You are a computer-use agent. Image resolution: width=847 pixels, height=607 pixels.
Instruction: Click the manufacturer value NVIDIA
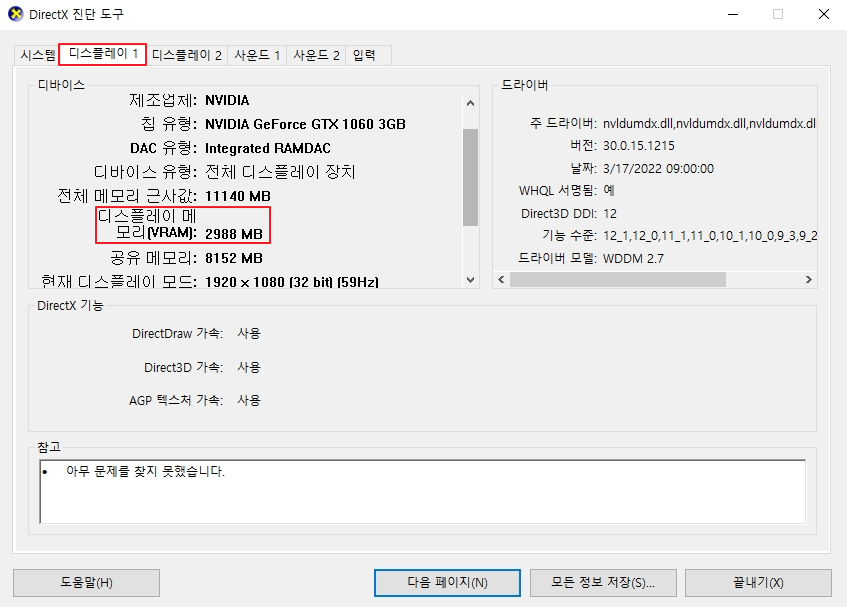coord(227,100)
